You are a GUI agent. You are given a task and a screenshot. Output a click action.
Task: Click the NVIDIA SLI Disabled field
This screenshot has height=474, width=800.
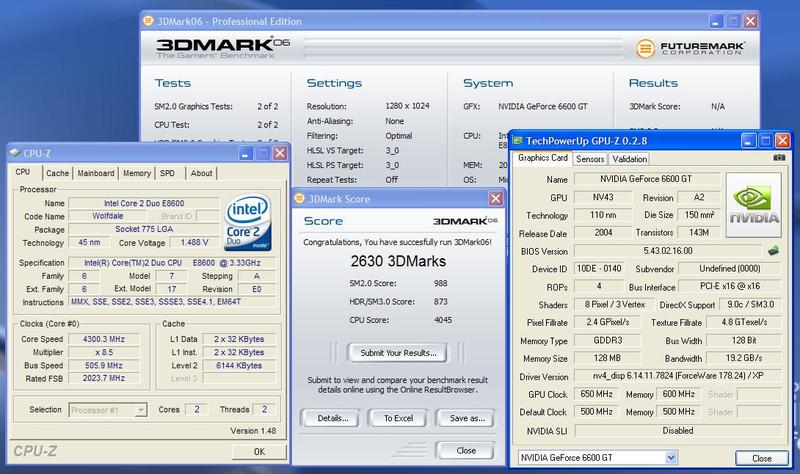pos(678,431)
